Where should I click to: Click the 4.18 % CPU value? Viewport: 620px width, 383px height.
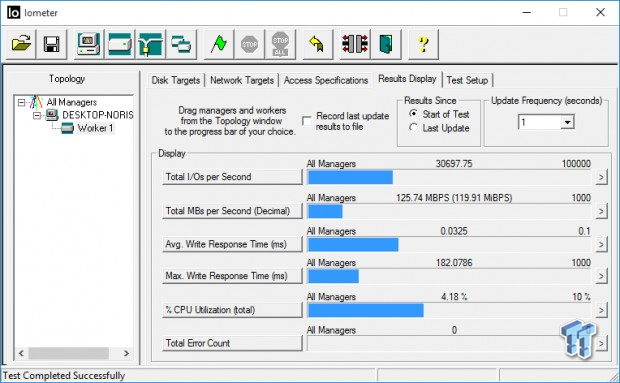pyautogui.click(x=454, y=296)
